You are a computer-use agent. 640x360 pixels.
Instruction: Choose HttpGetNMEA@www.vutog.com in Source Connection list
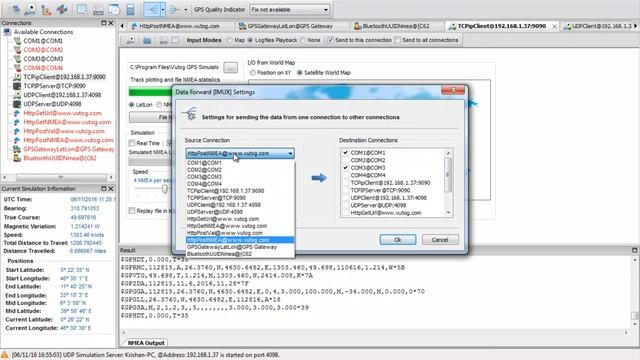[x=240, y=226]
